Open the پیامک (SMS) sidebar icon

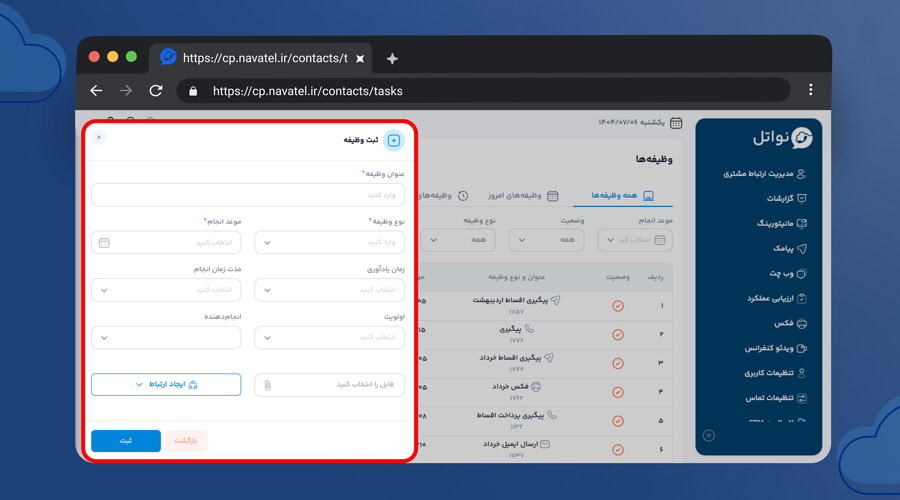tap(801, 249)
